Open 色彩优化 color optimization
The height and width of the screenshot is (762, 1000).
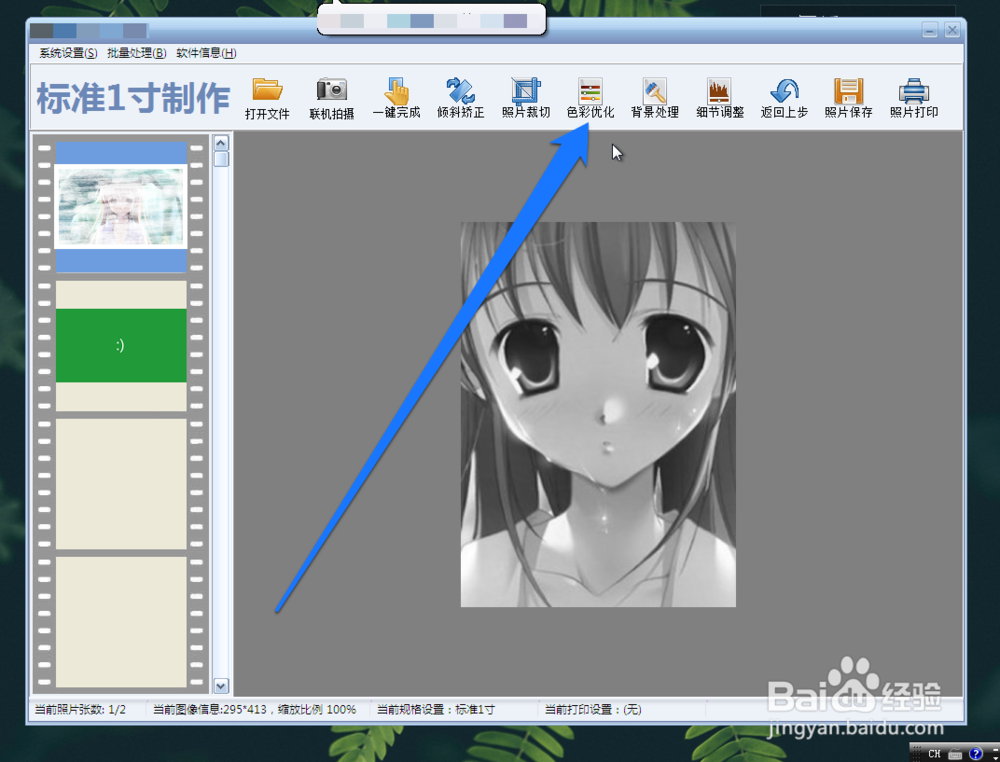(590, 98)
